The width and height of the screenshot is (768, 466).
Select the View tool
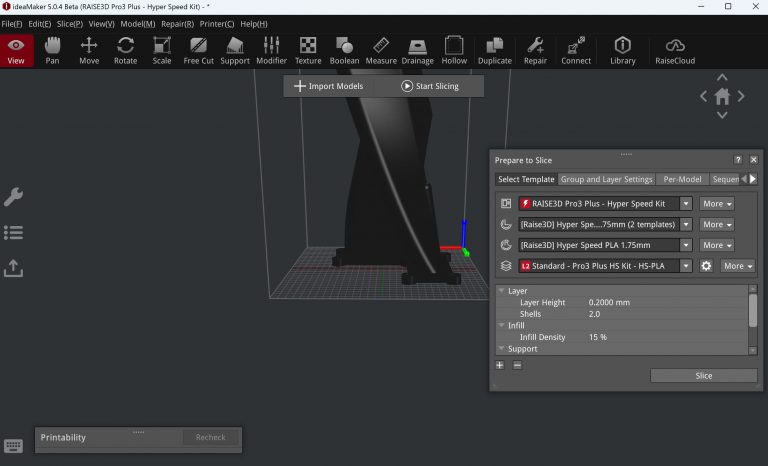pos(16,50)
